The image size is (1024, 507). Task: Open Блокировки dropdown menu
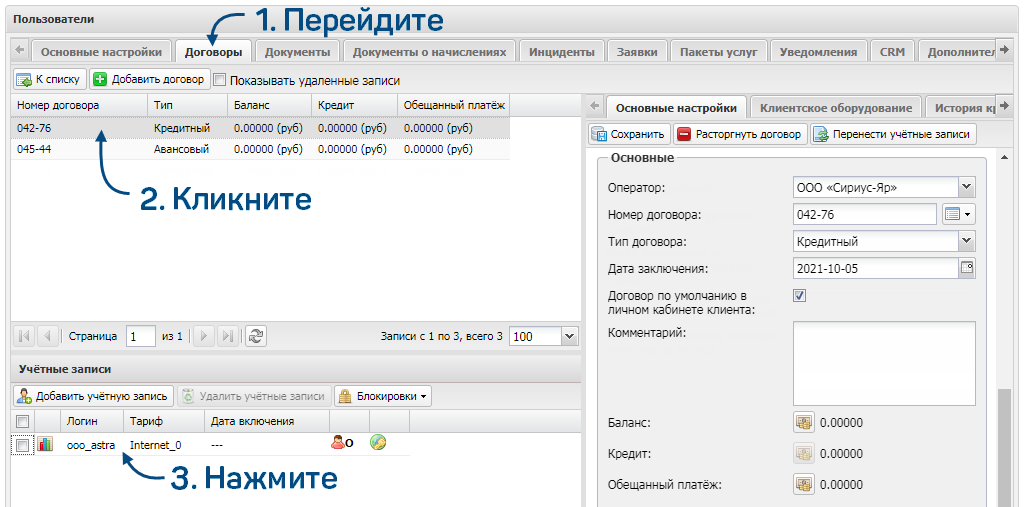coord(383,396)
